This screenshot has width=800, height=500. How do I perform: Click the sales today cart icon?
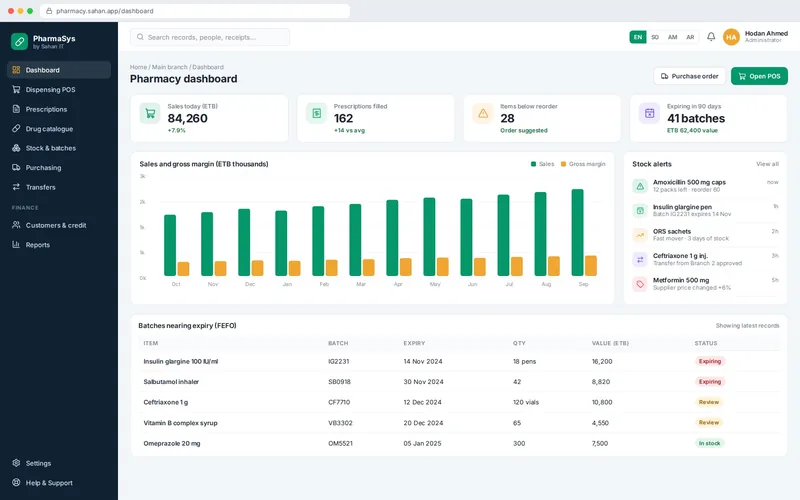(x=150, y=113)
